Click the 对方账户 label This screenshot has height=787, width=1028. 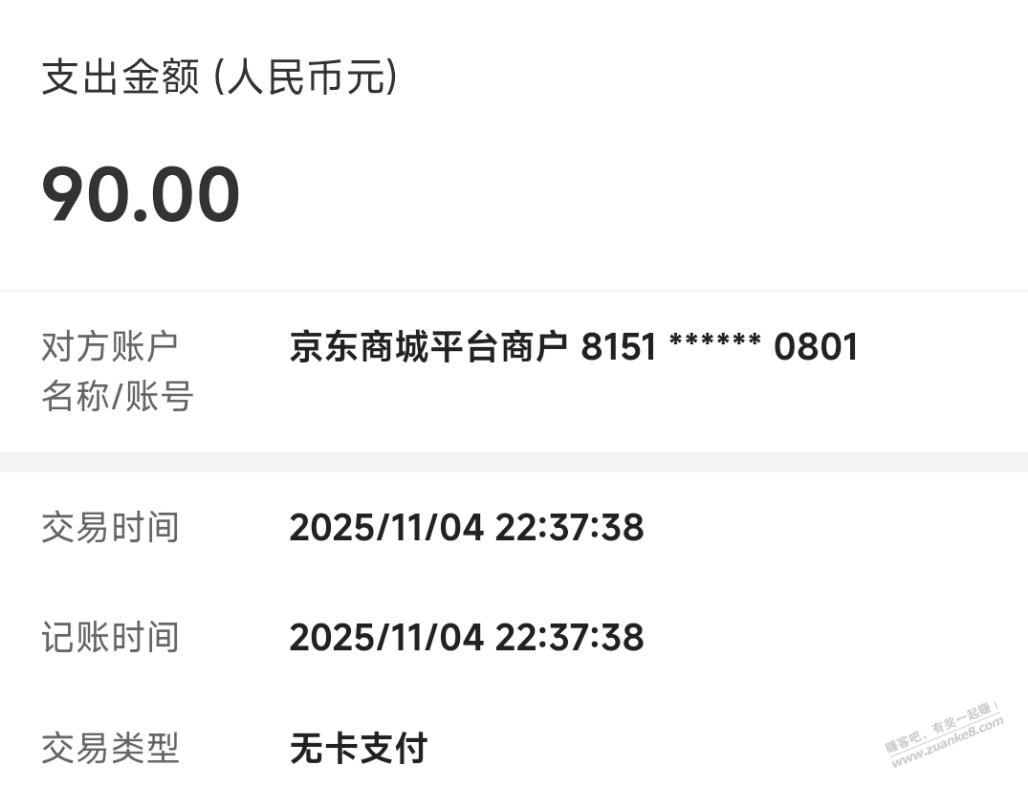[110, 347]
